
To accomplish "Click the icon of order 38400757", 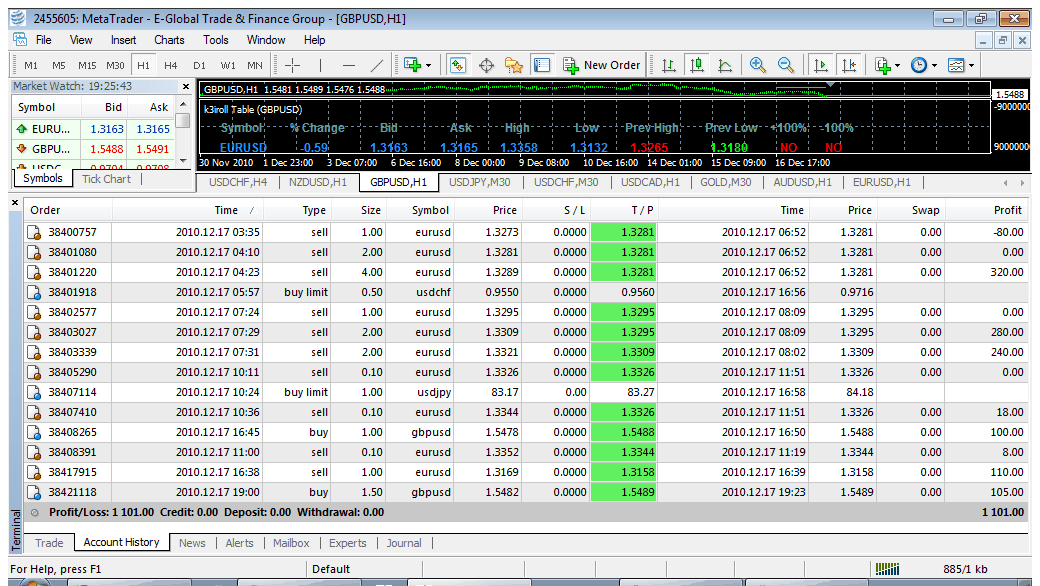I will click(34, 233).
